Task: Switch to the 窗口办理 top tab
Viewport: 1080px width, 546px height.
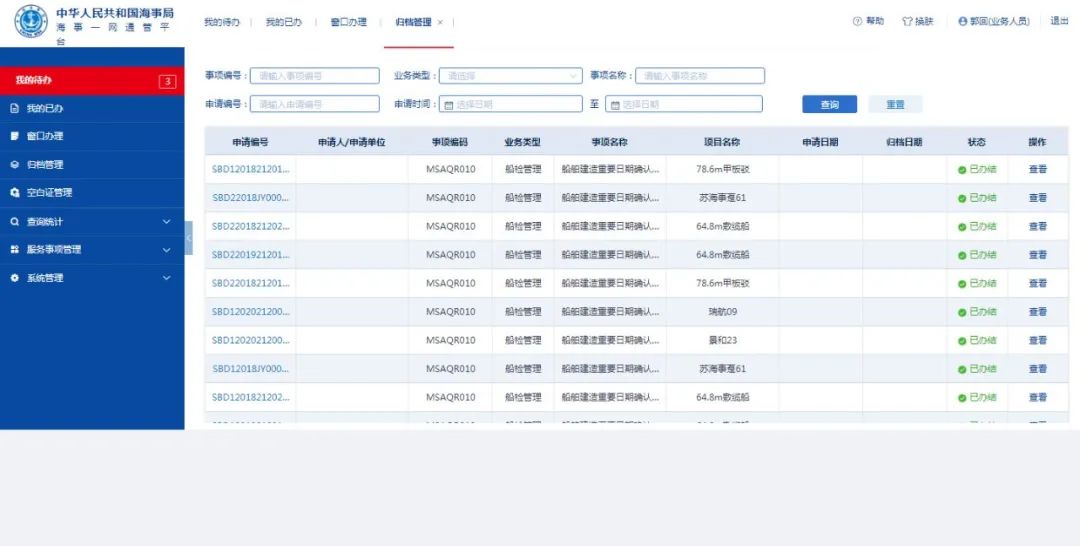Action: pos(348,22)
